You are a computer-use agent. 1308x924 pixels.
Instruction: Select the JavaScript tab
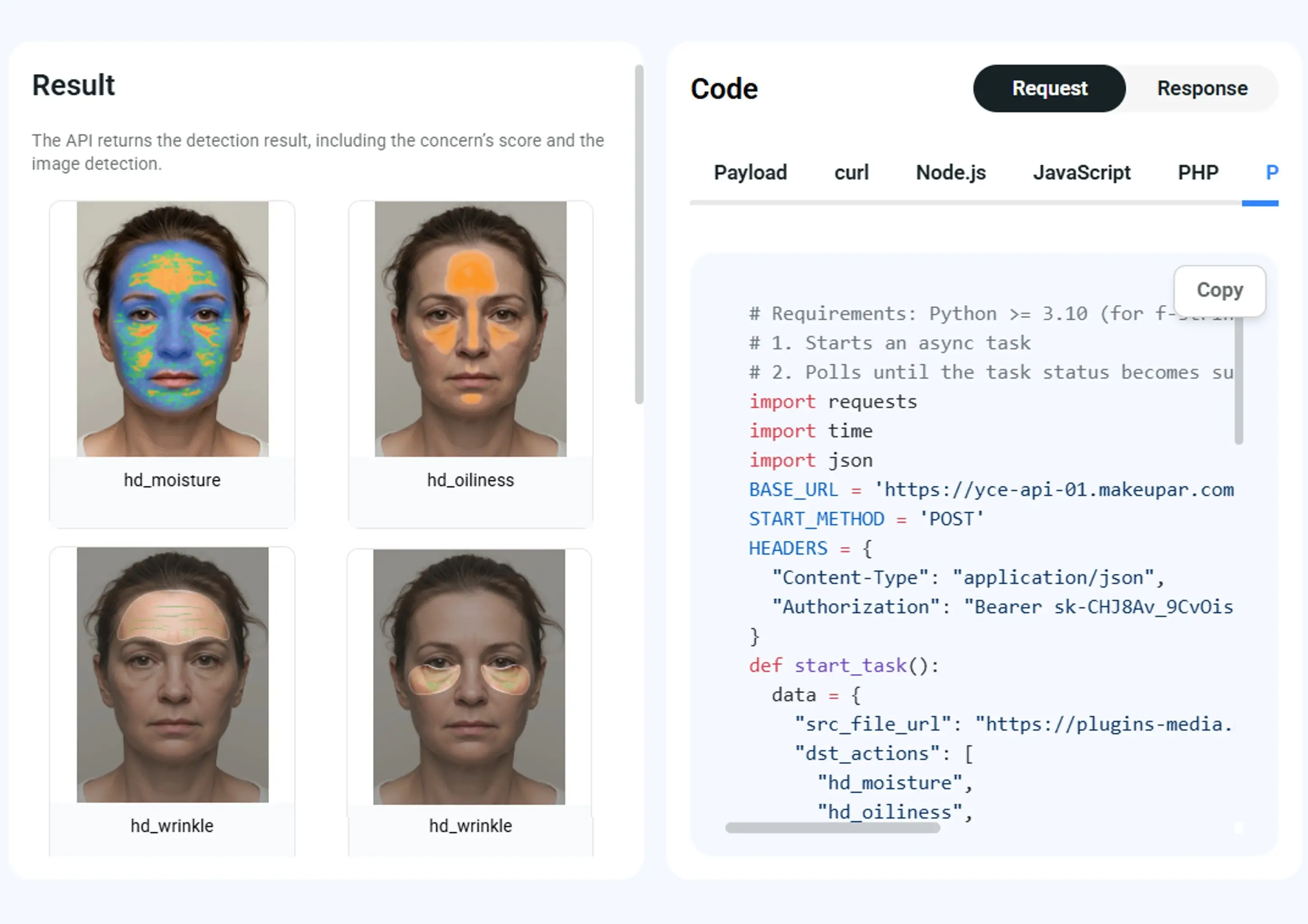point(1082,172)
